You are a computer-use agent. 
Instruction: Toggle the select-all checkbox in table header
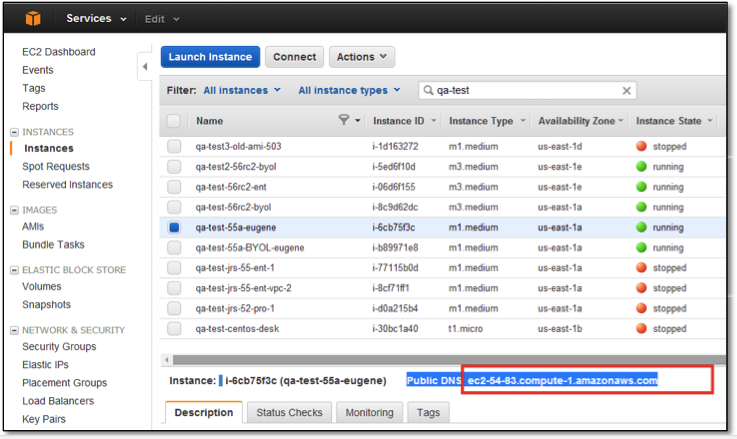[x=174, y=121]
